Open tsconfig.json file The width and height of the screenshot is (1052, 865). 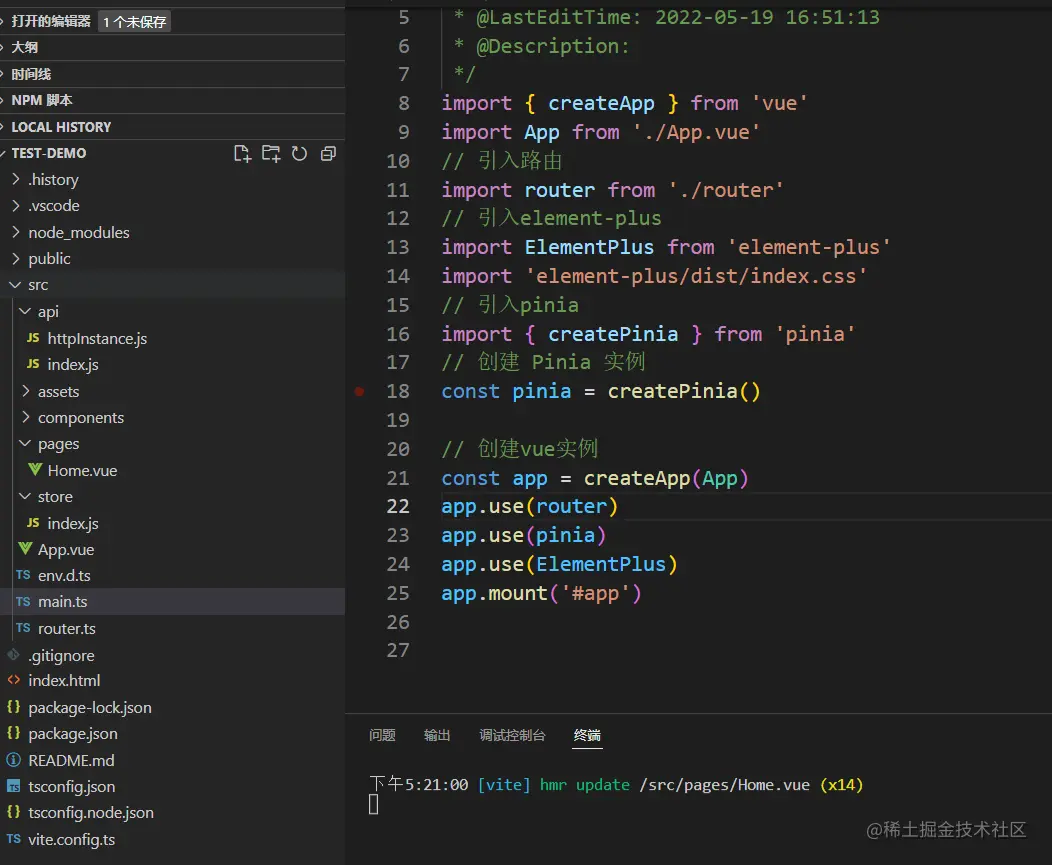click(x=172, y=786)
